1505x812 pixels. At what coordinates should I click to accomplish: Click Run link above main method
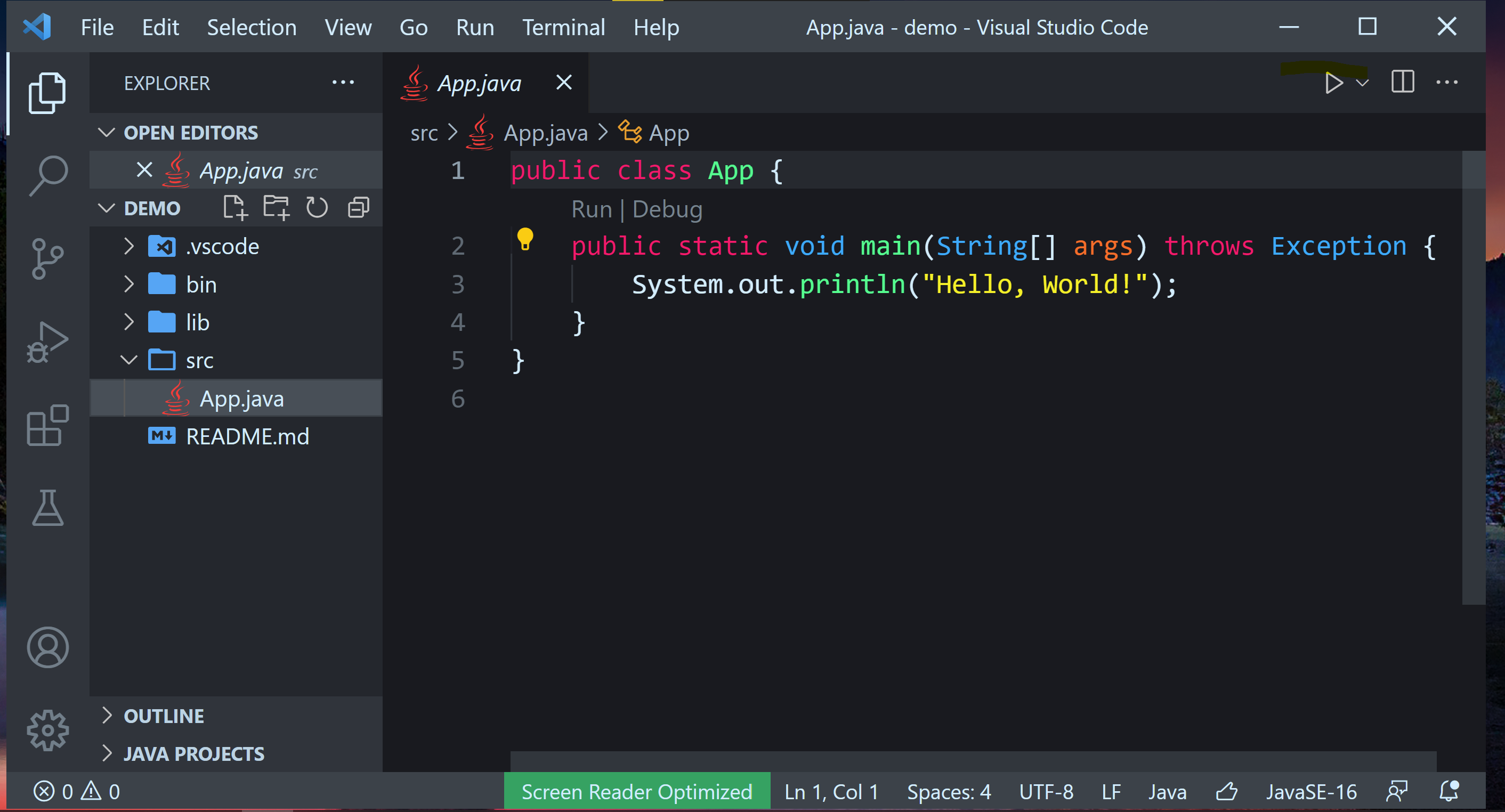point(590,209)
